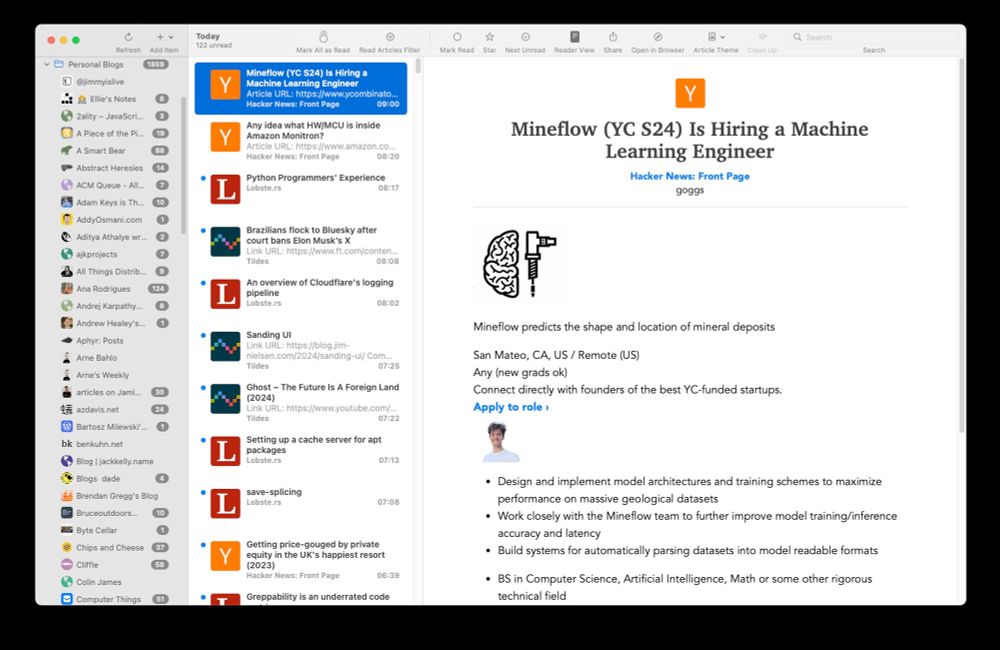The width and height of the screenshot is (1000, 650).
Task: Open the Cloudflare logging pipeline article
Action: pyautogui.click(x=301, y=297)
